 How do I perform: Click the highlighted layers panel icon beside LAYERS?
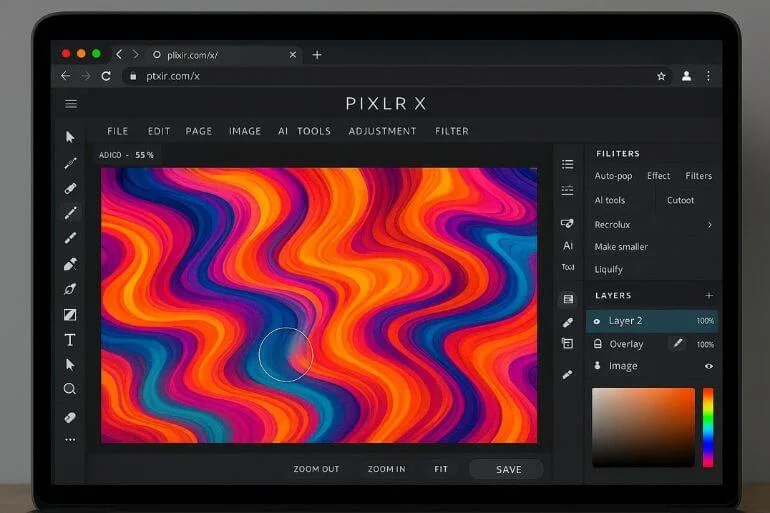click(x=568, y=299)
